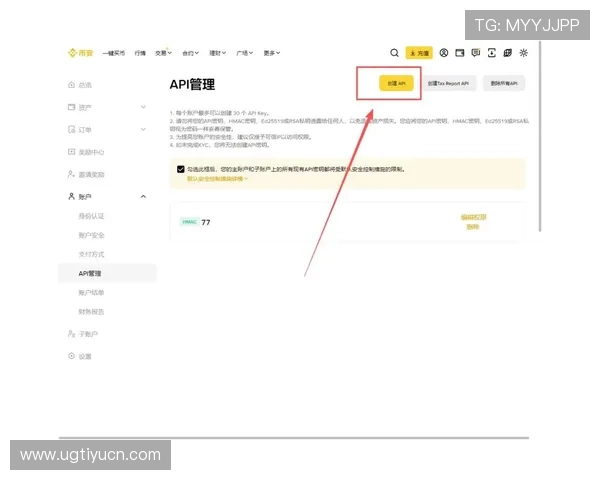Go to 行情 markets page

coord(140,53)
